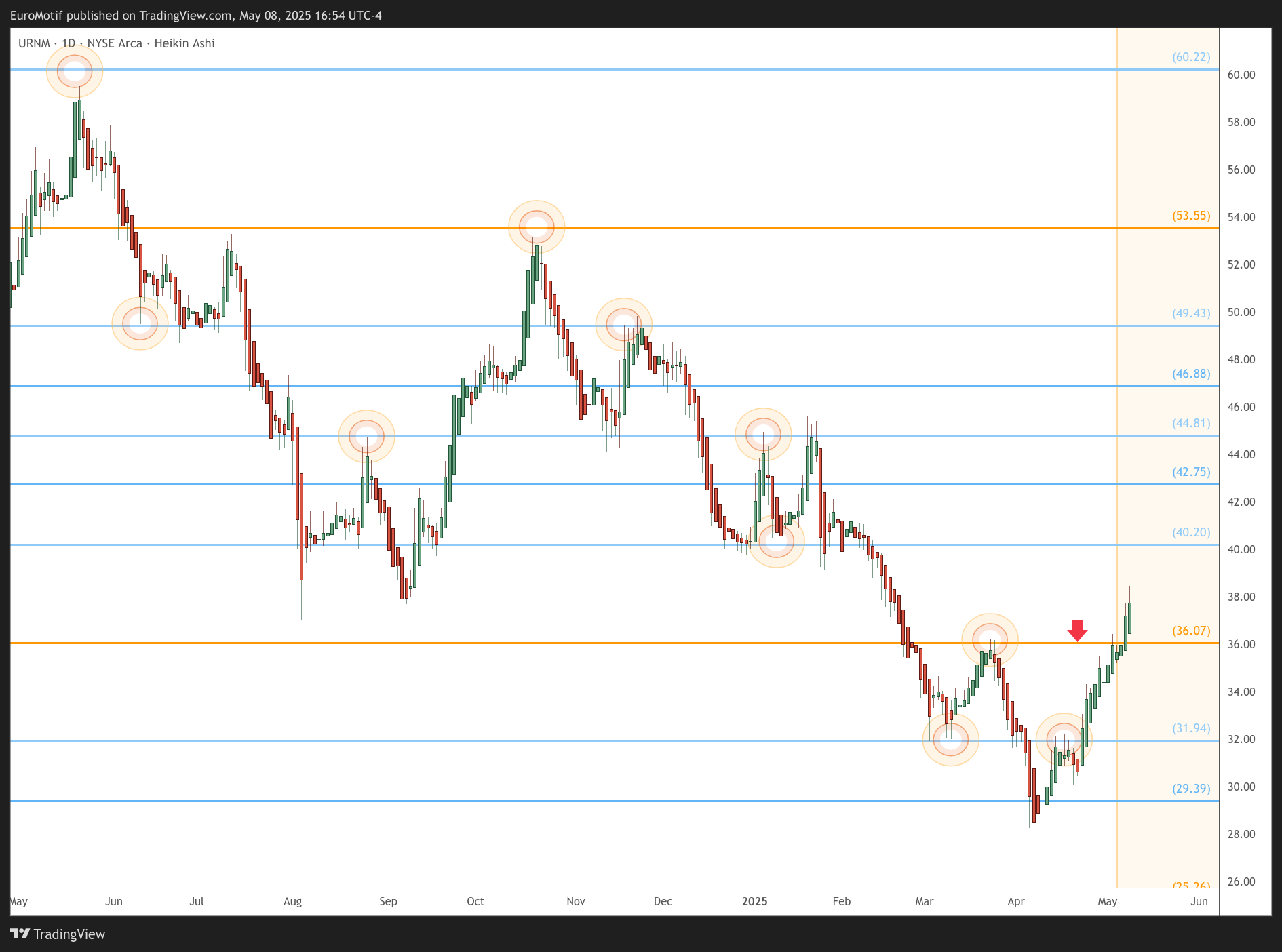This screenshot has width=1282, height=952.
Task: Click the Oct label on time axis
Action: [x=475, y=901]
